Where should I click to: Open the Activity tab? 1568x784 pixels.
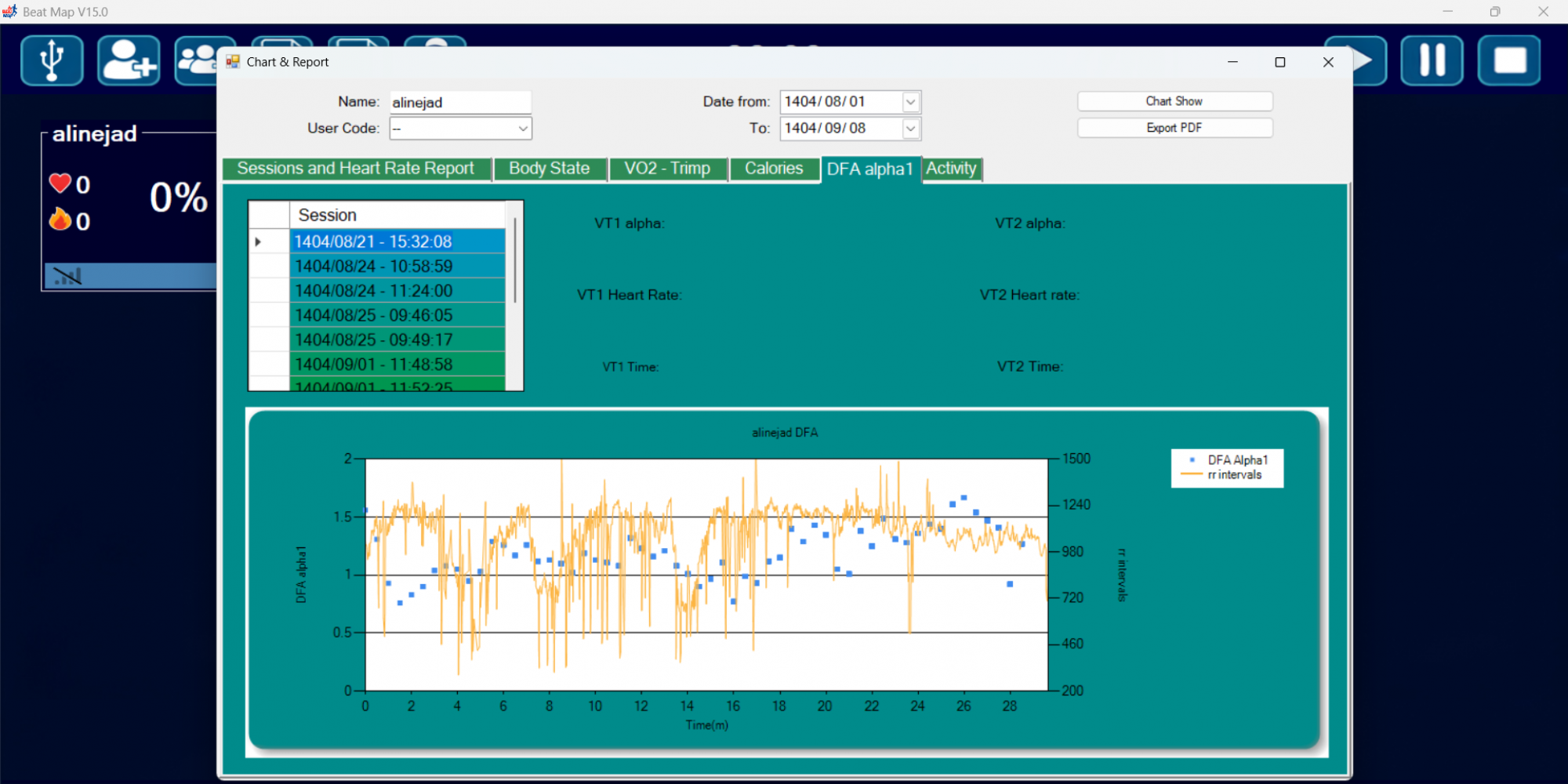tap(951, 169)
